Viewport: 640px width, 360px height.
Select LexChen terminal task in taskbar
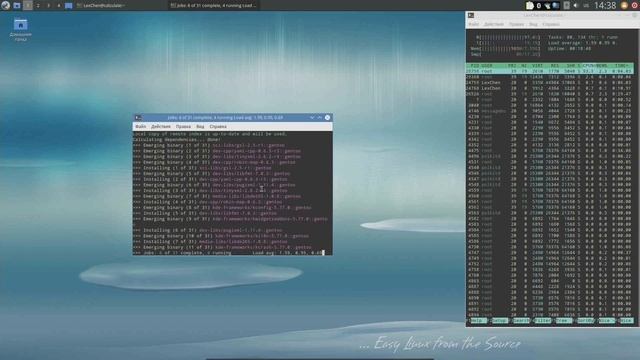coord(120,5)
